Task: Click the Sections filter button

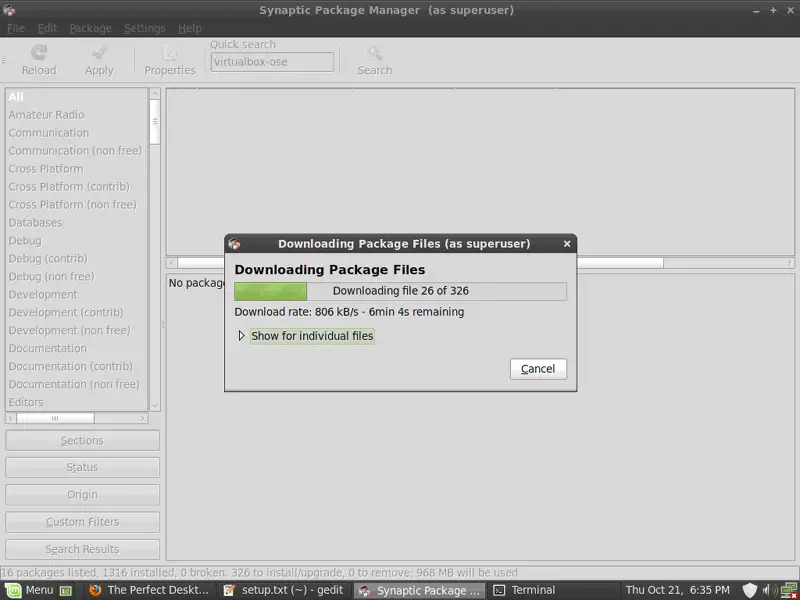Action: 82,440
